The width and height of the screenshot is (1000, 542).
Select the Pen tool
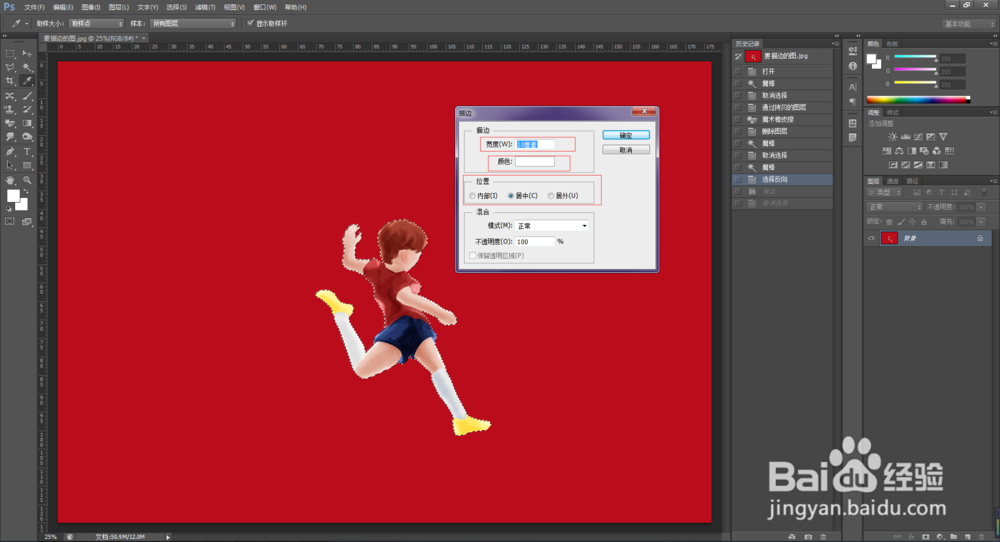[10, 152]
